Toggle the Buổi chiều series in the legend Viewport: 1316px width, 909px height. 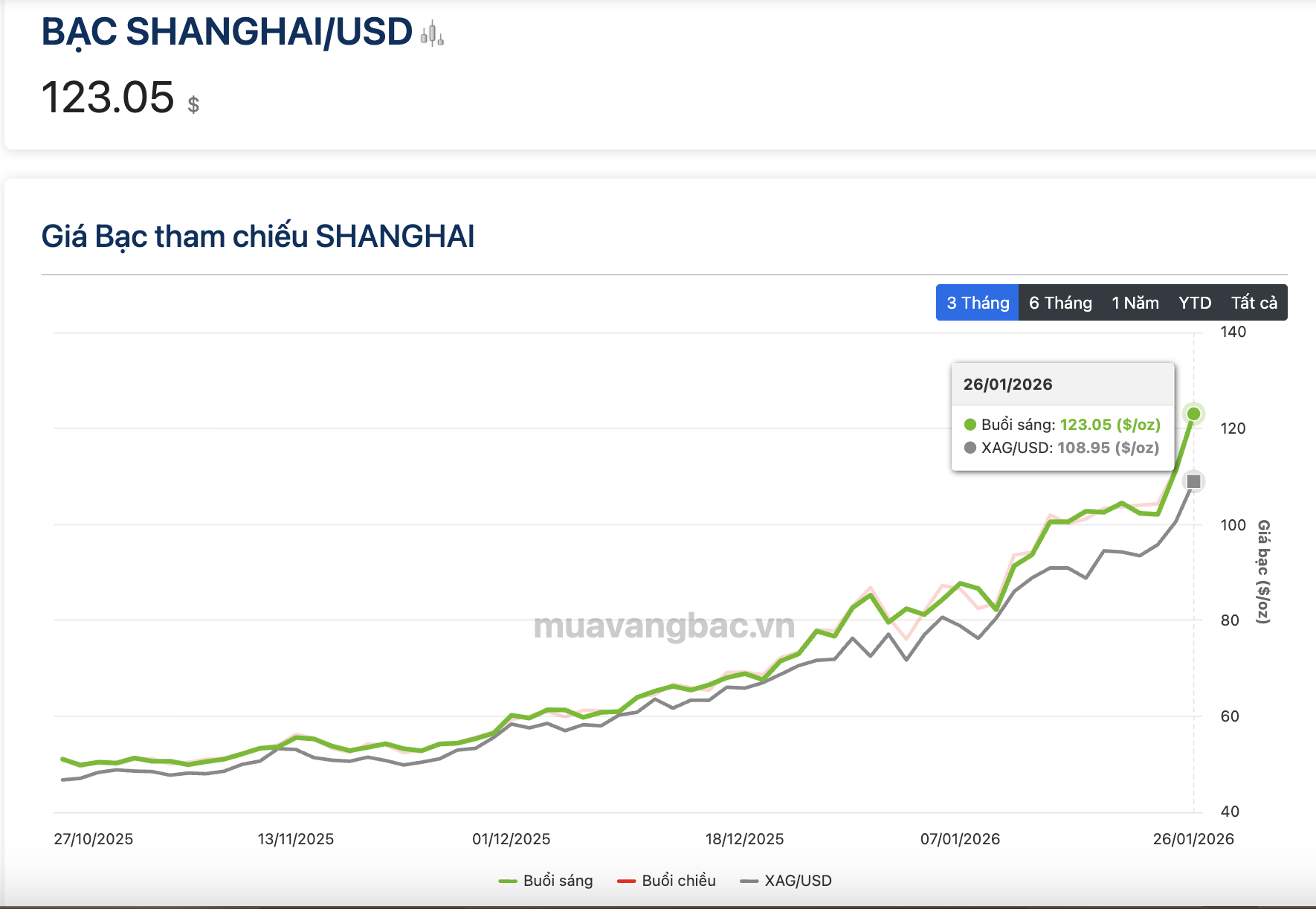pos(678,881)
